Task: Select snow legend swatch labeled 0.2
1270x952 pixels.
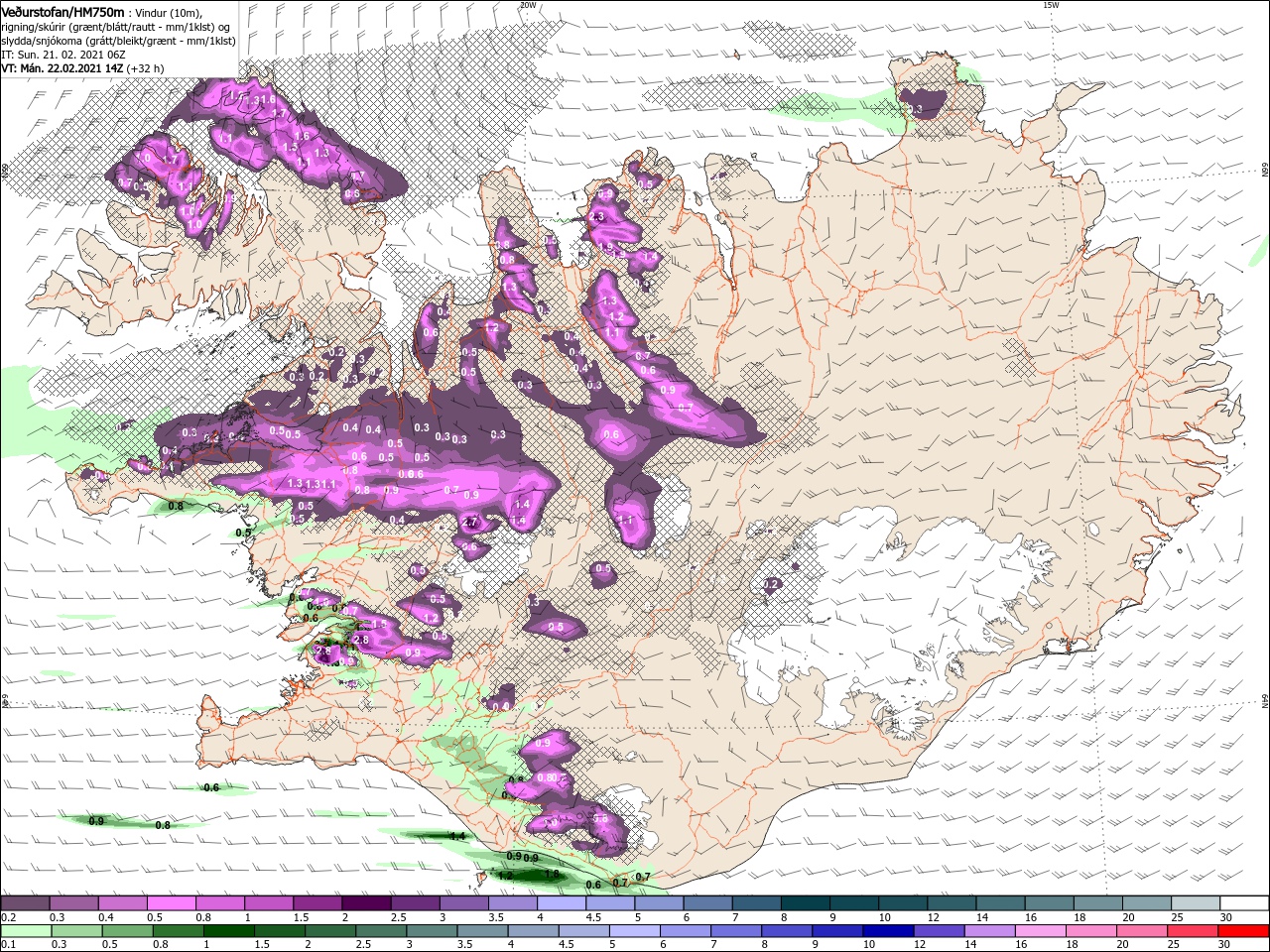Action: coord(25,903)
